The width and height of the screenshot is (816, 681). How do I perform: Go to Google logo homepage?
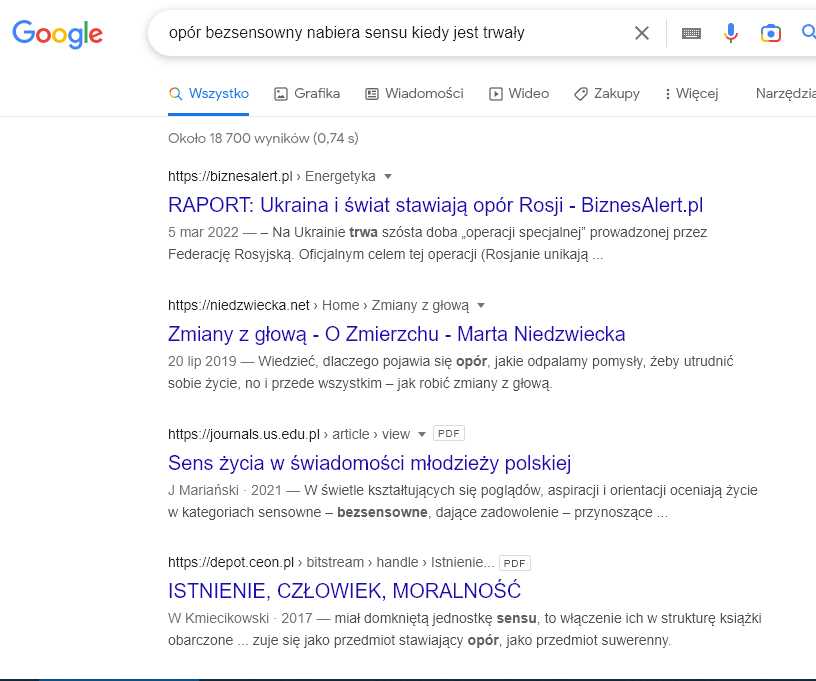coord(57,34)
